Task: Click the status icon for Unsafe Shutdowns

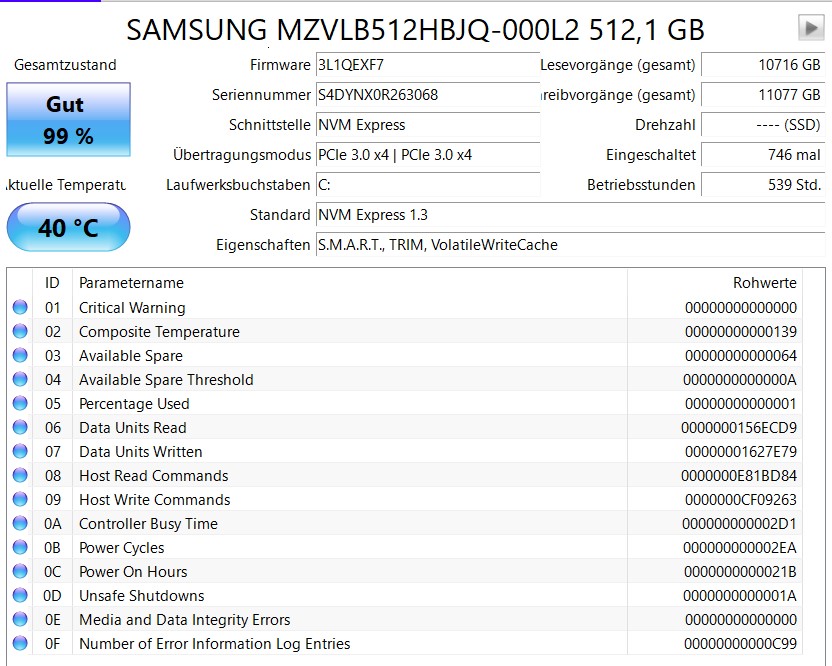Action: pos(20,595)
